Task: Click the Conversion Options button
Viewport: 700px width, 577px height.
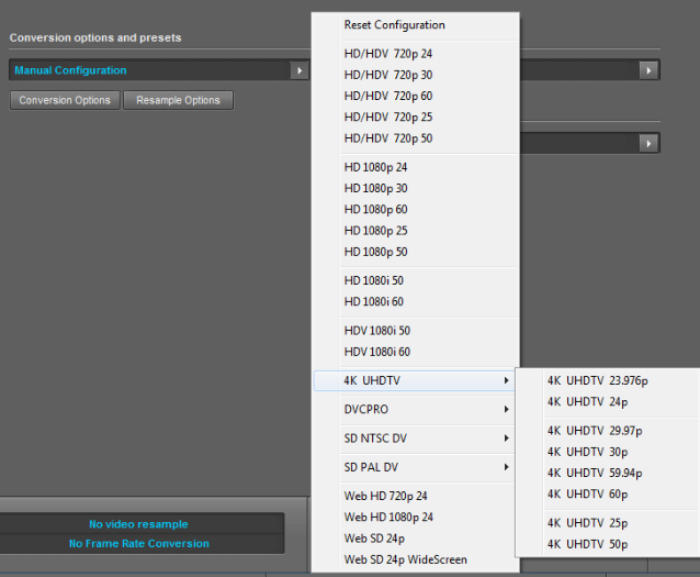Action: [x=65, y=100]
